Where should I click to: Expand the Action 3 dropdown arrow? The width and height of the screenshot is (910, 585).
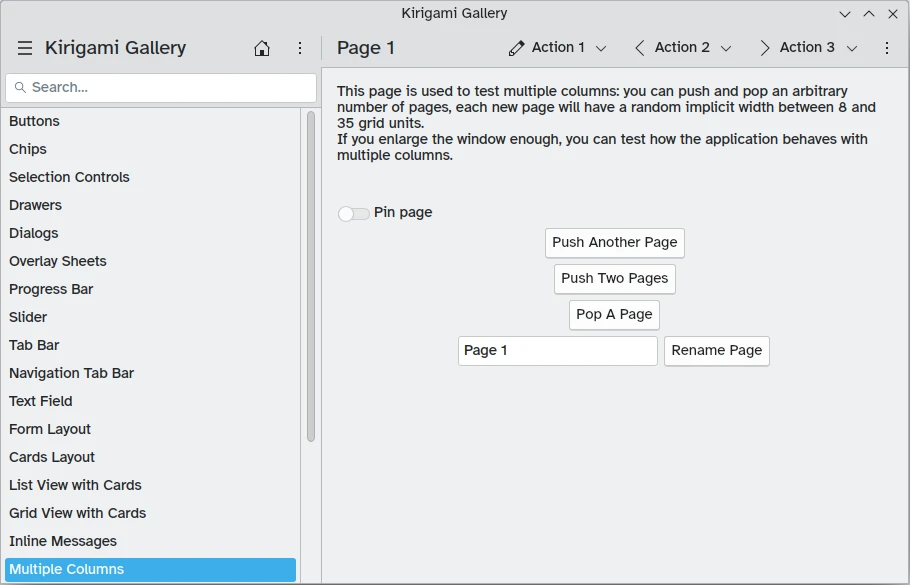click(852, 49)
